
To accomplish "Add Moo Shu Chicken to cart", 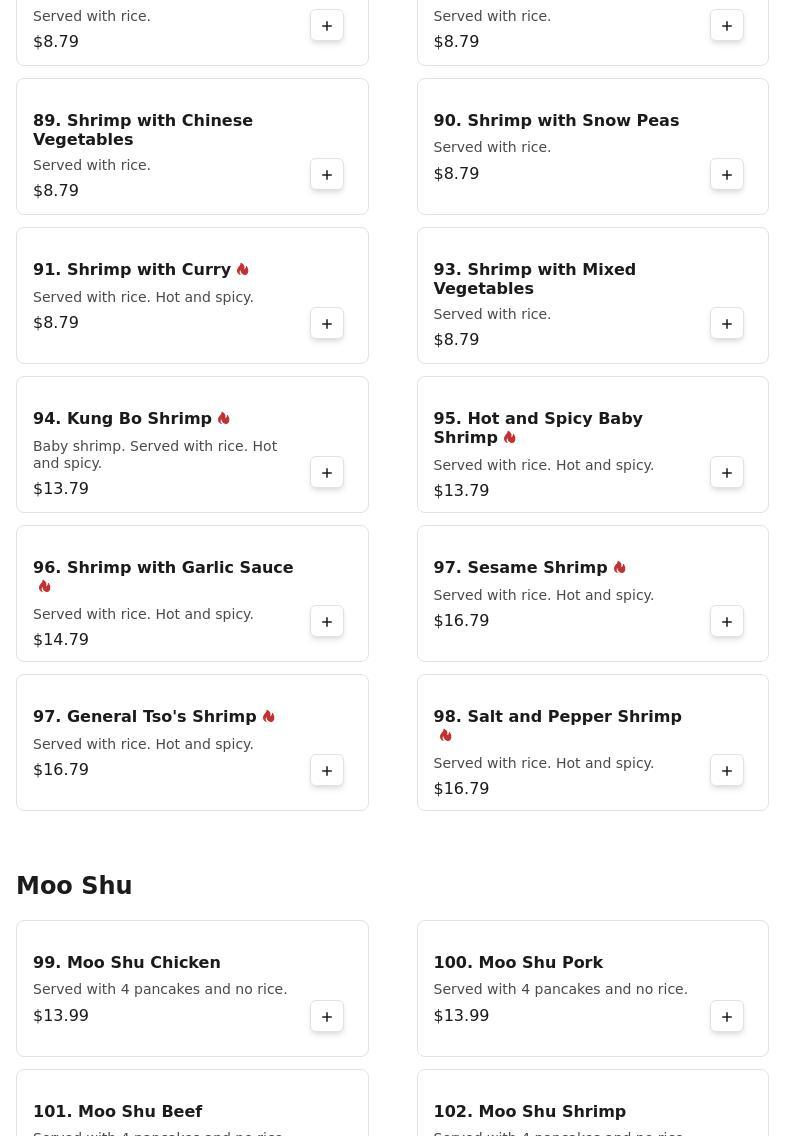I will coord(327,1017).
